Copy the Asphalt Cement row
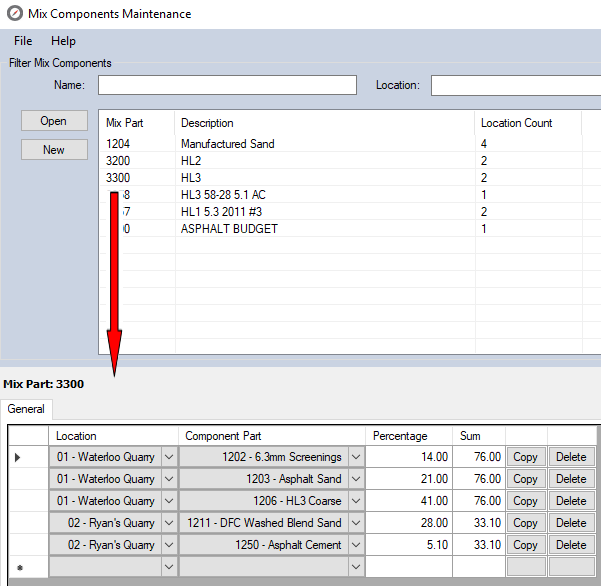 click(526, 545)
